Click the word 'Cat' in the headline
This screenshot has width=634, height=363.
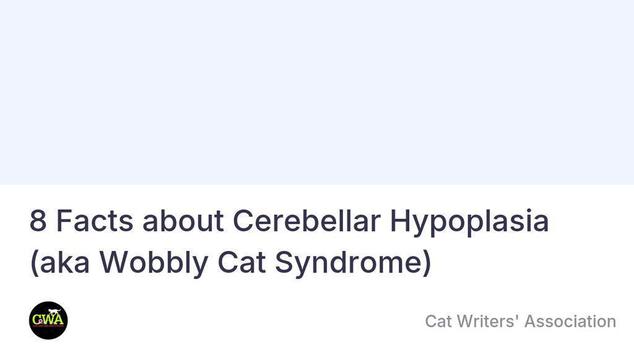click(x=241, y=262)
